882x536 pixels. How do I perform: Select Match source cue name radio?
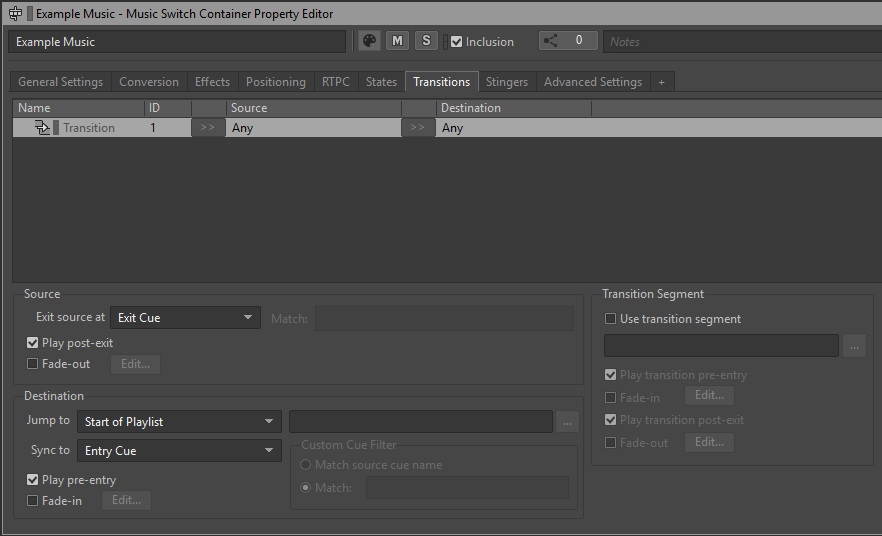[305, 465]
